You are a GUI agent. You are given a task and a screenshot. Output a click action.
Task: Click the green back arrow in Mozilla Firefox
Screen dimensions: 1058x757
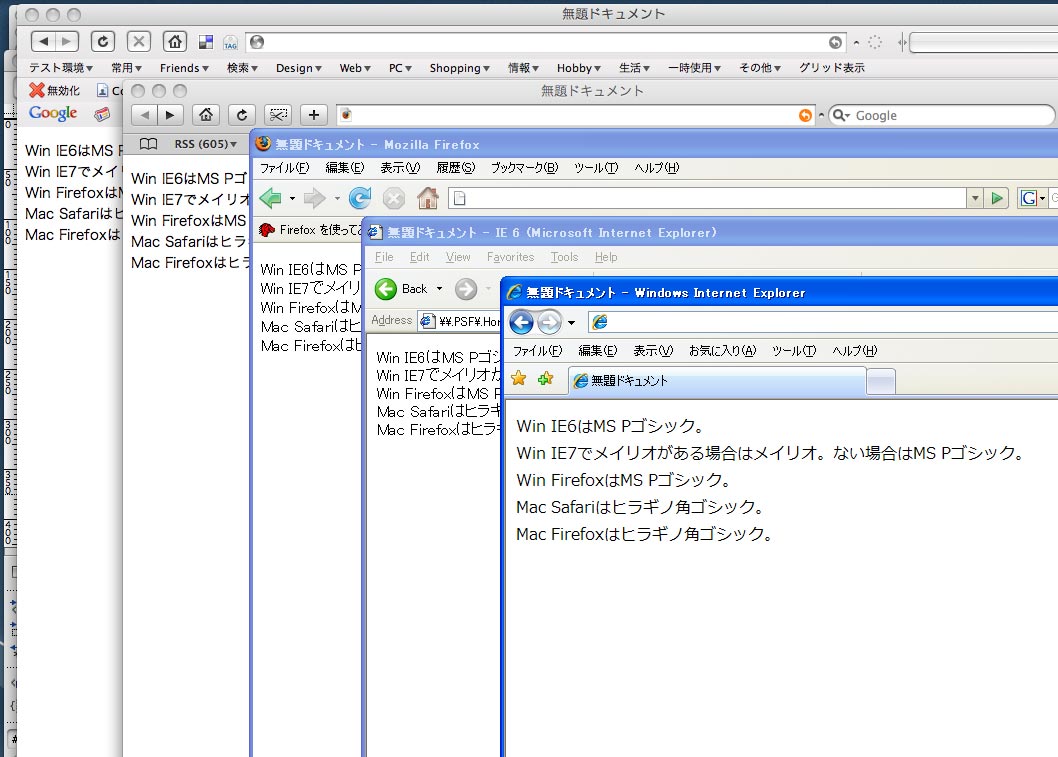pos(271,198)
